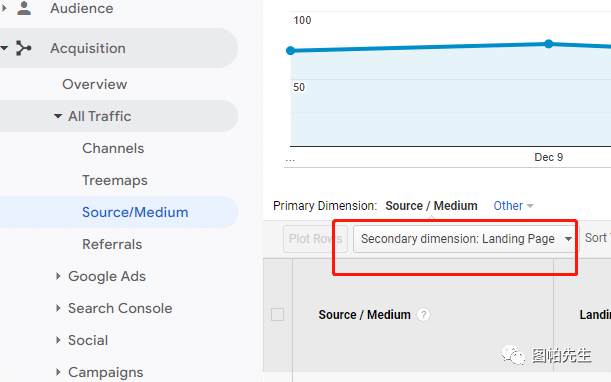Select the Source/Medium report in the sidebar

[135, 212]
